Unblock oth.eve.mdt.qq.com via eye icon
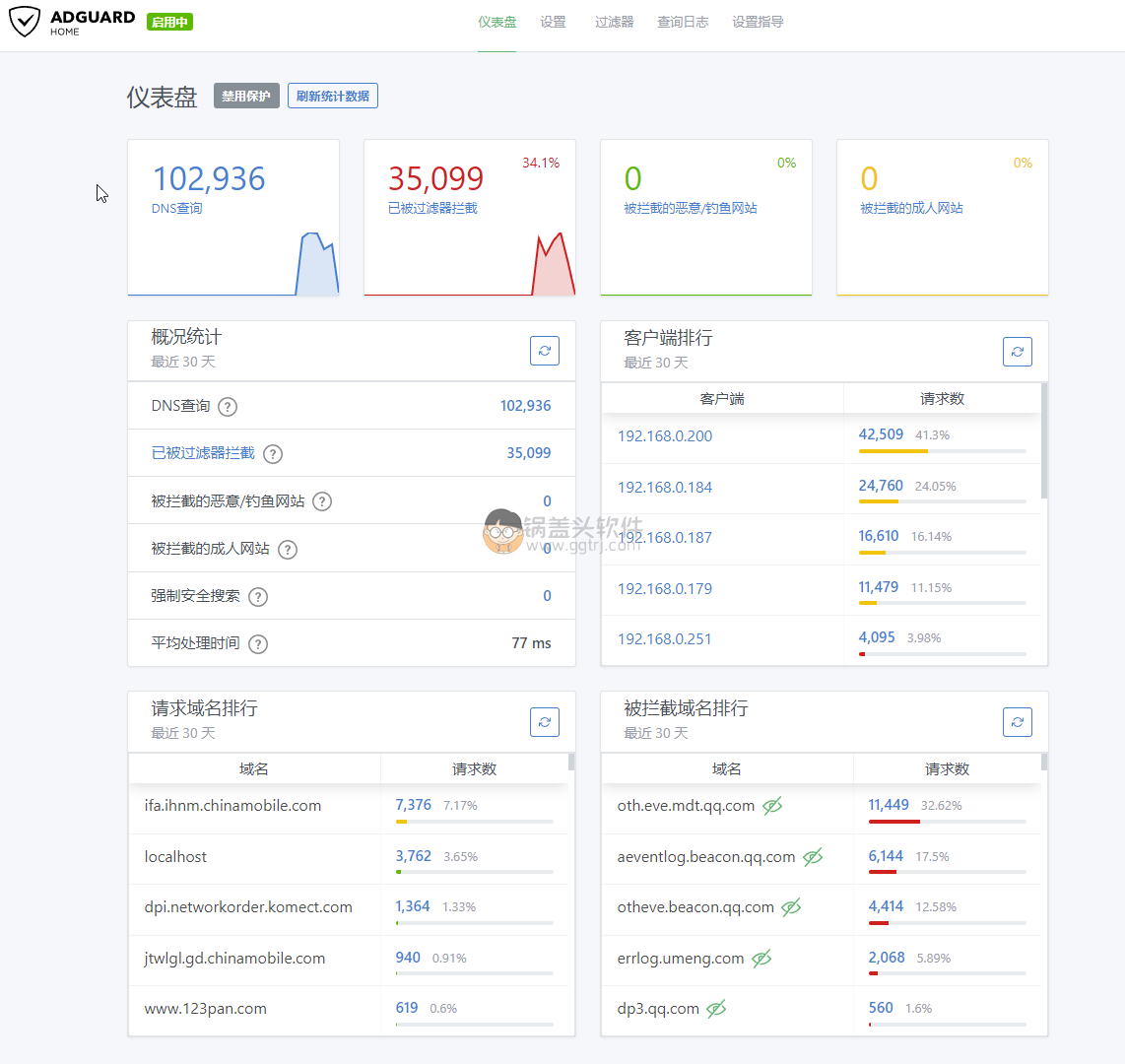The height and width of the screenshot is (1064, 1125). (772, 805)
